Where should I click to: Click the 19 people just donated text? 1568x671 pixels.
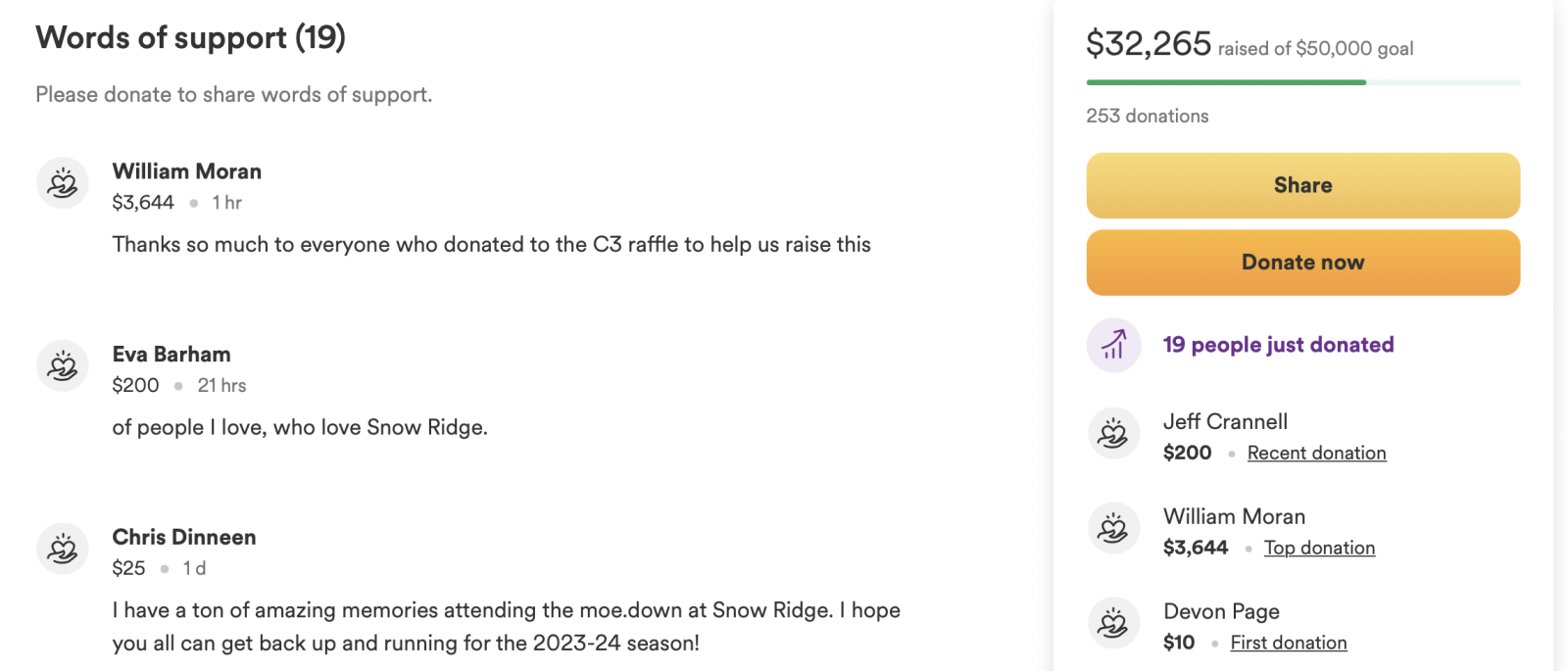tap(1278, 345)
